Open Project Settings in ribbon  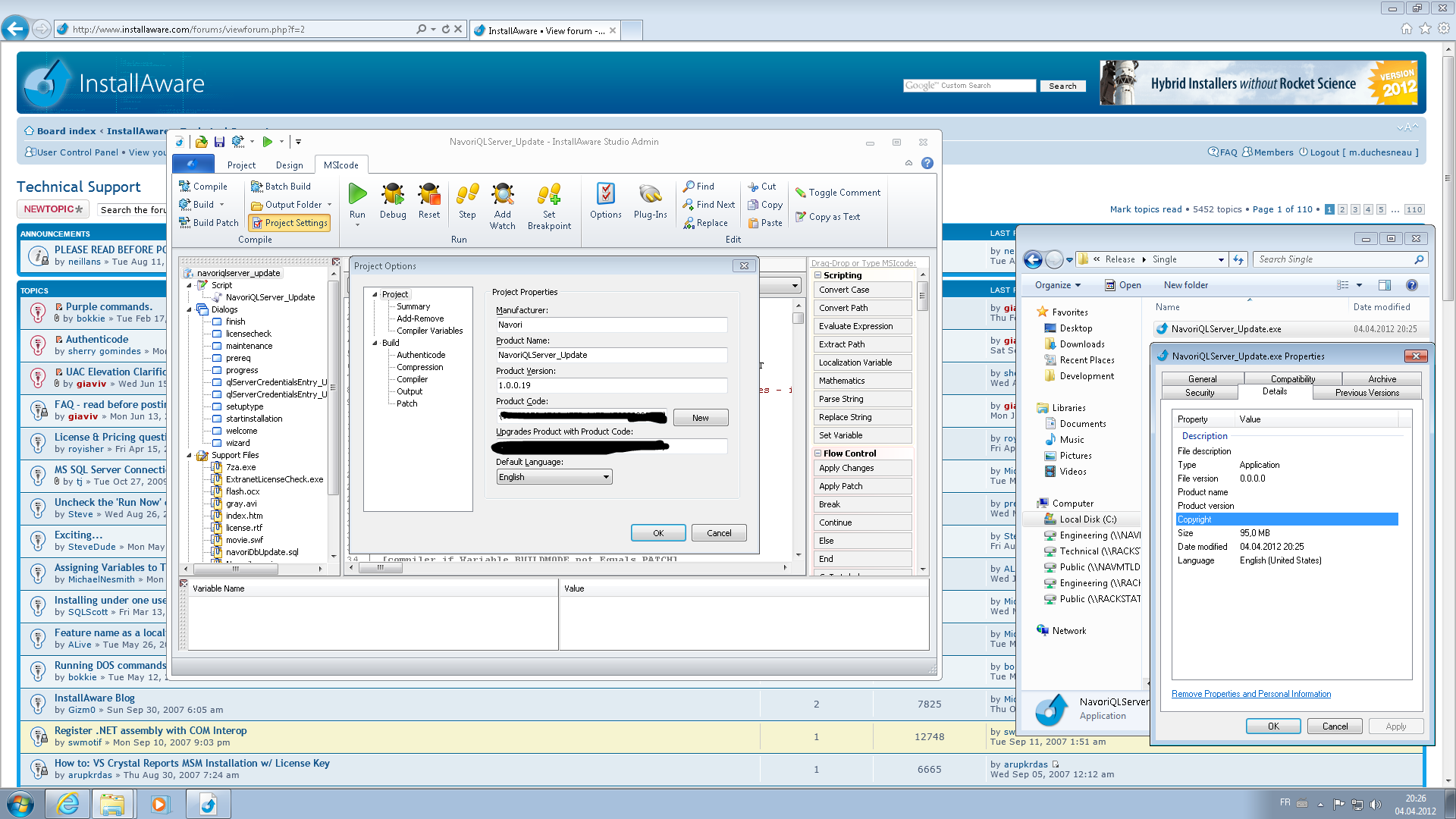[289, 223]
